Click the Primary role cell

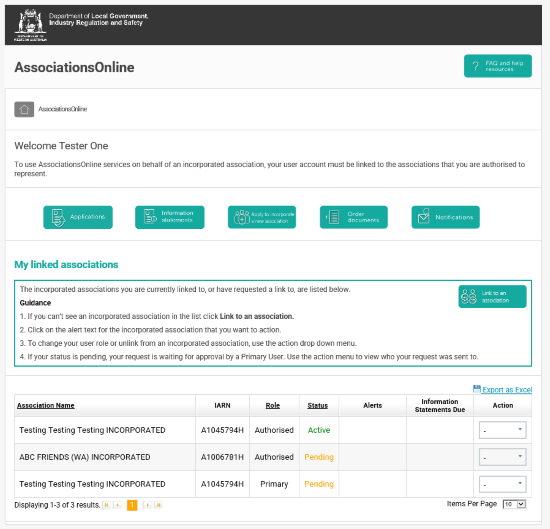[x=274, y=484]
